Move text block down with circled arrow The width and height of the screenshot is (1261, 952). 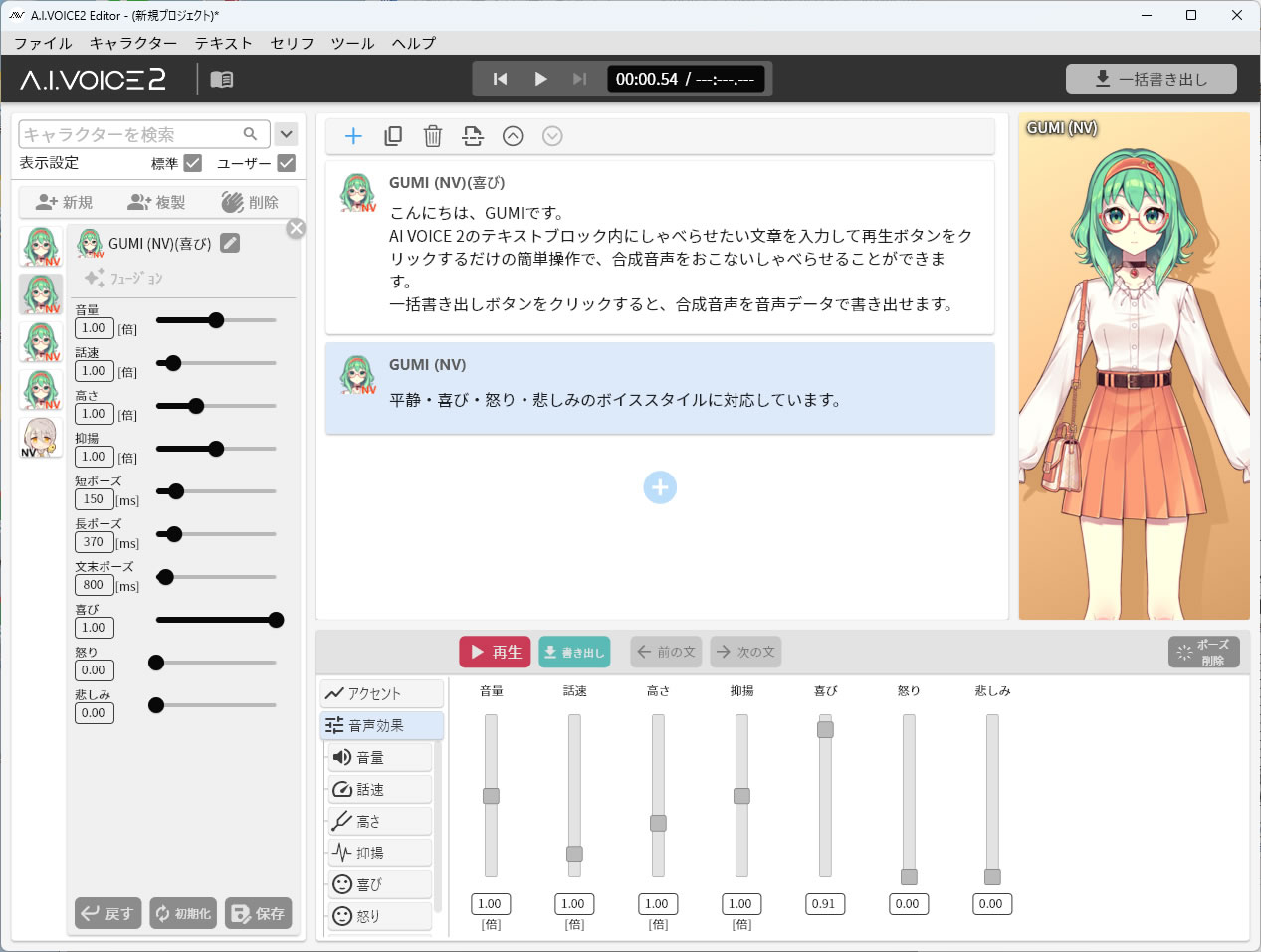coord(552,136)
